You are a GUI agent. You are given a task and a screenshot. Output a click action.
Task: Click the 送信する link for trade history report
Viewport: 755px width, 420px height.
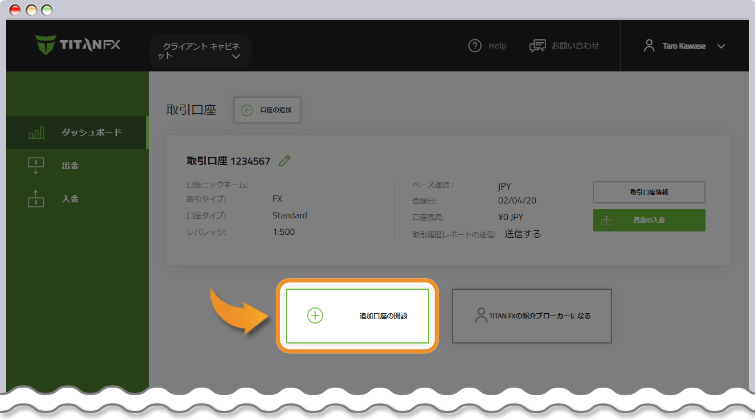tap(522, 234)
